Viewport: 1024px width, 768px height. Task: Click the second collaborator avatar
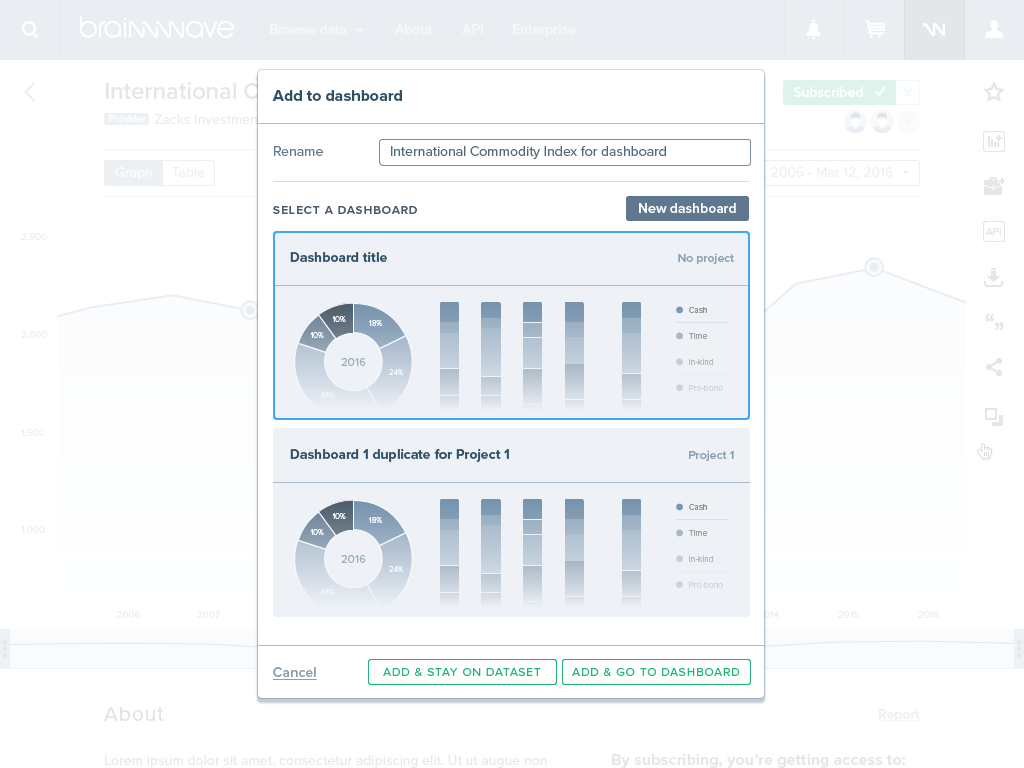click(882, 121)
